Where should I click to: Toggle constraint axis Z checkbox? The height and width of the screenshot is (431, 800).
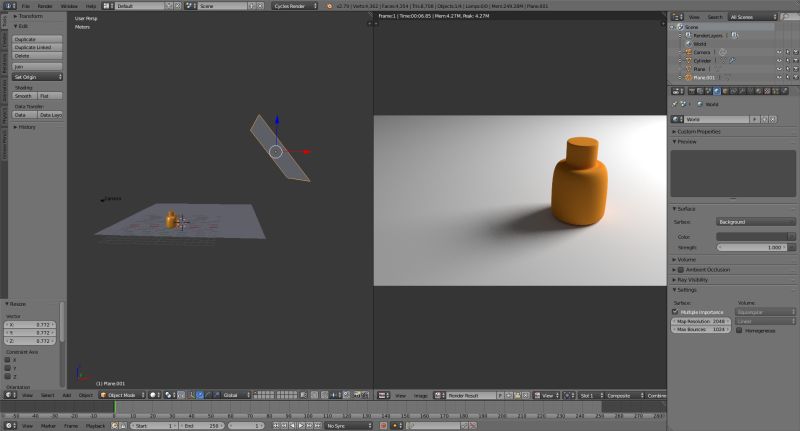8,376
